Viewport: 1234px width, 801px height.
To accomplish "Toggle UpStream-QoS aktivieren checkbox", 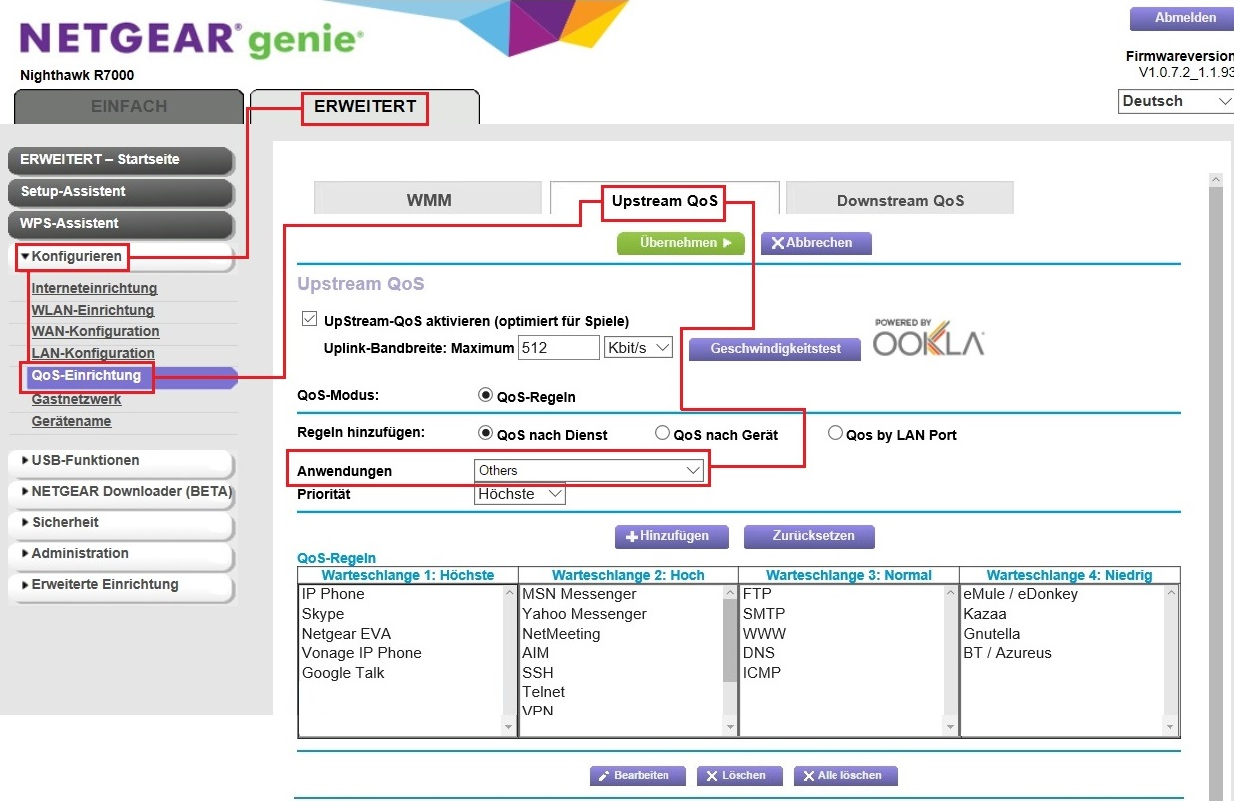I will tap(309, 321).
